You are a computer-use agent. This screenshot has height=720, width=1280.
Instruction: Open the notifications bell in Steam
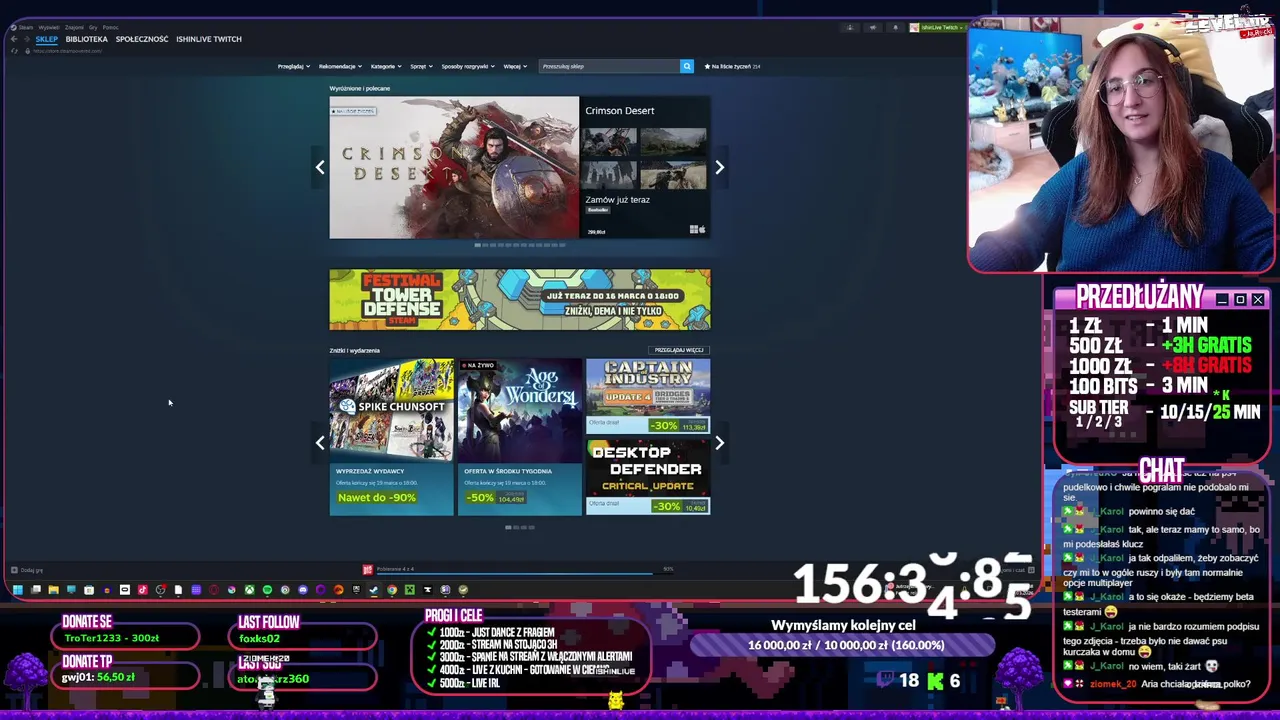point(895,27)
